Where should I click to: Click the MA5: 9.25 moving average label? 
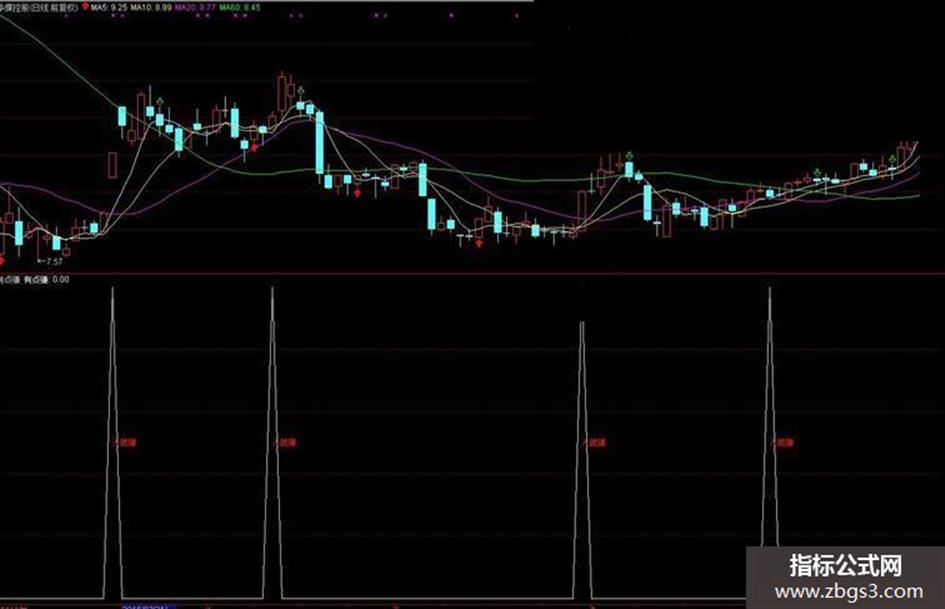109,7
